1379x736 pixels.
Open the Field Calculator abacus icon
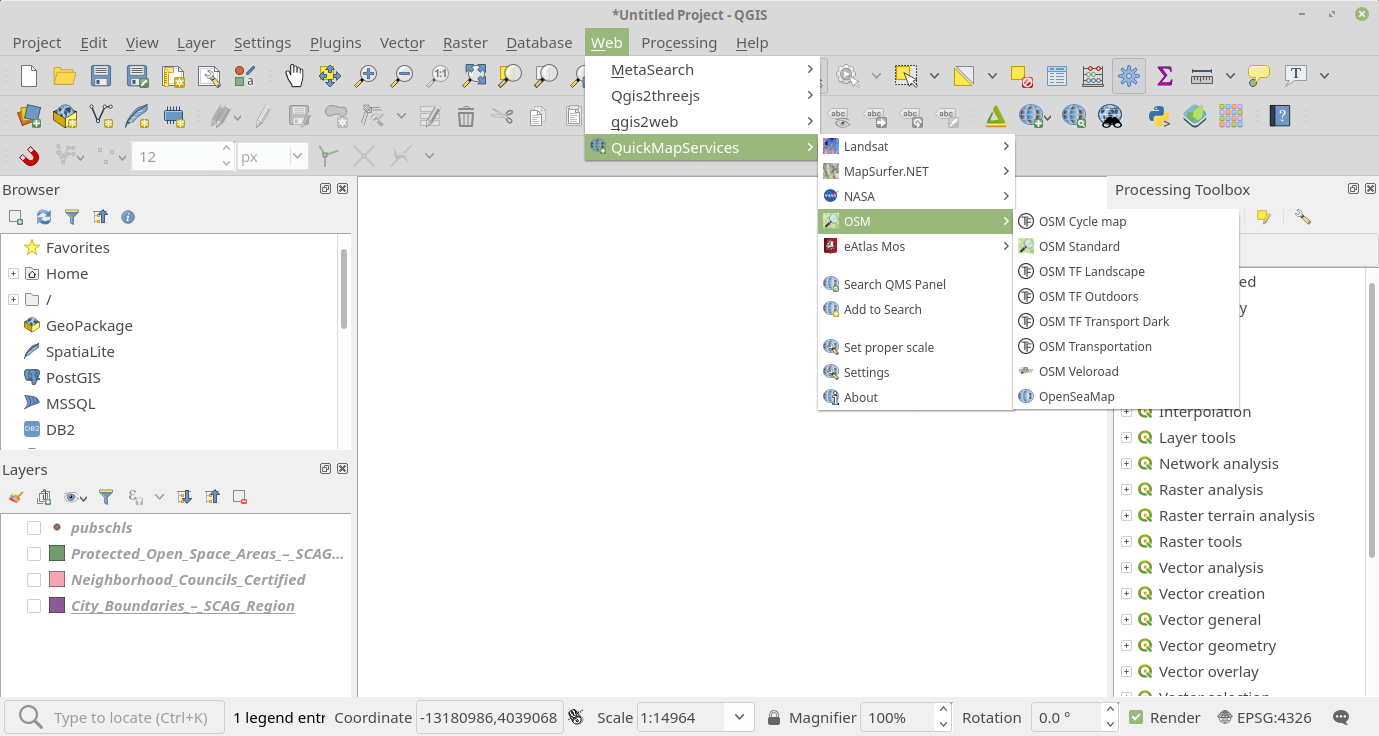[x=1093, y=76]
